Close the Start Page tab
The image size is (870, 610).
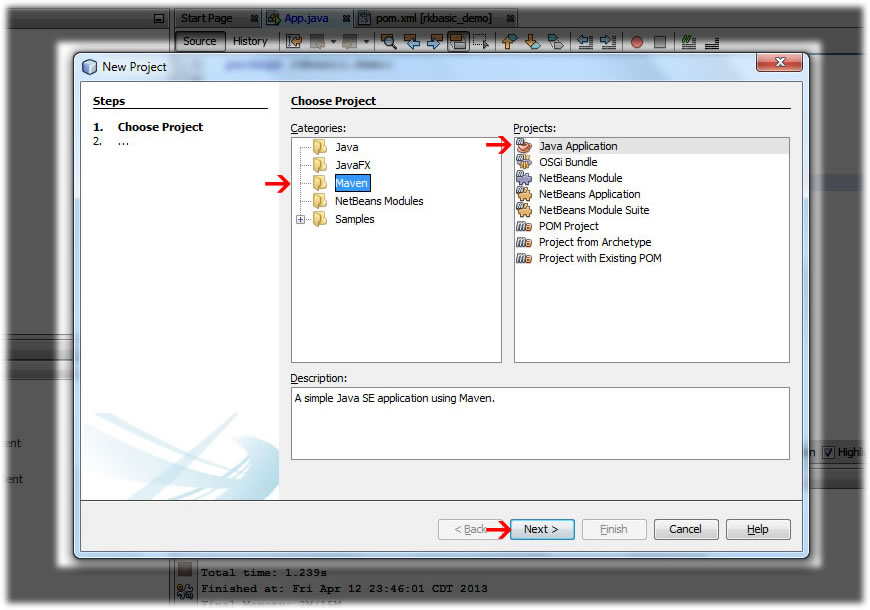[x=254, y=19]
